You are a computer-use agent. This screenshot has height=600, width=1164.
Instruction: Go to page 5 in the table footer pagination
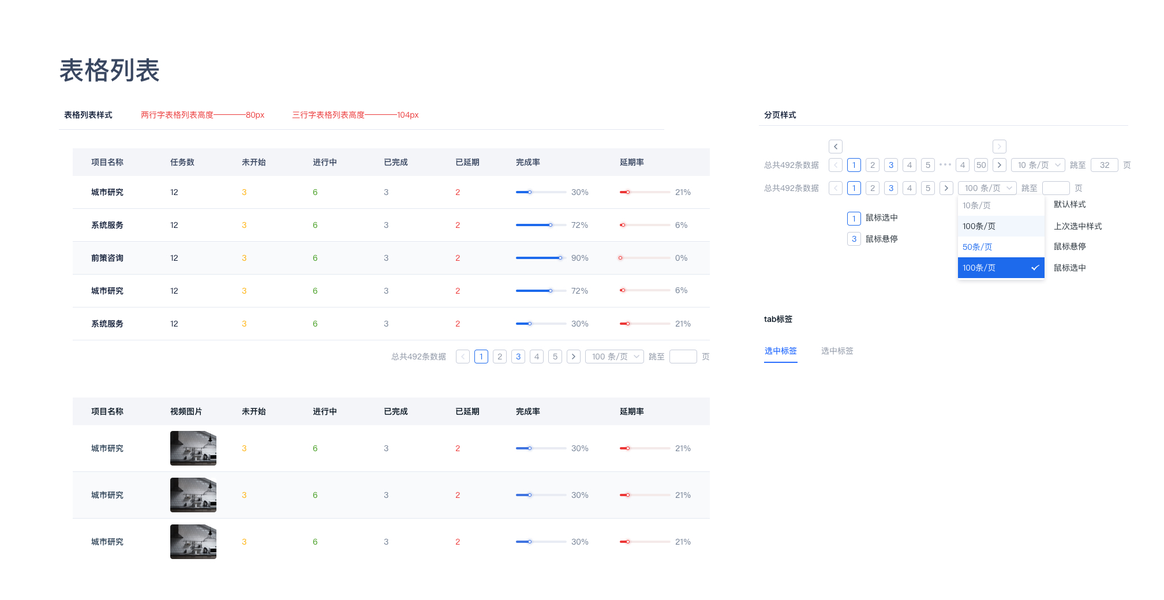[x=555, y=356]
